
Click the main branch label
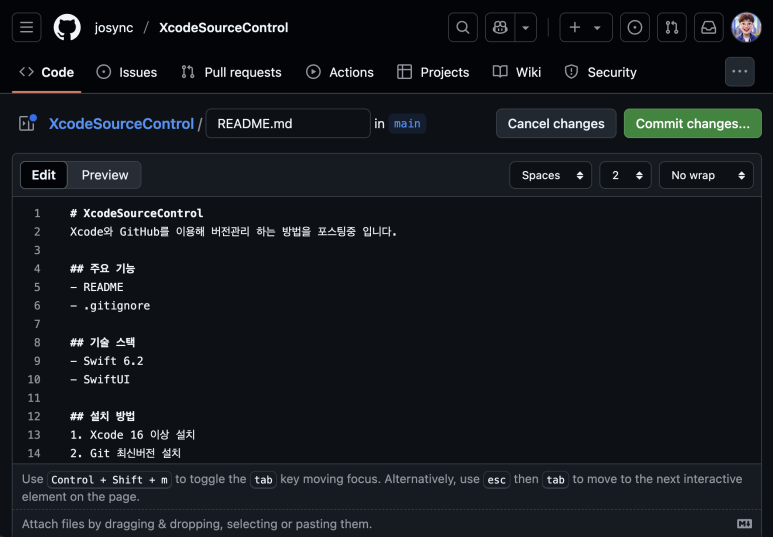[x=407, y=123]
